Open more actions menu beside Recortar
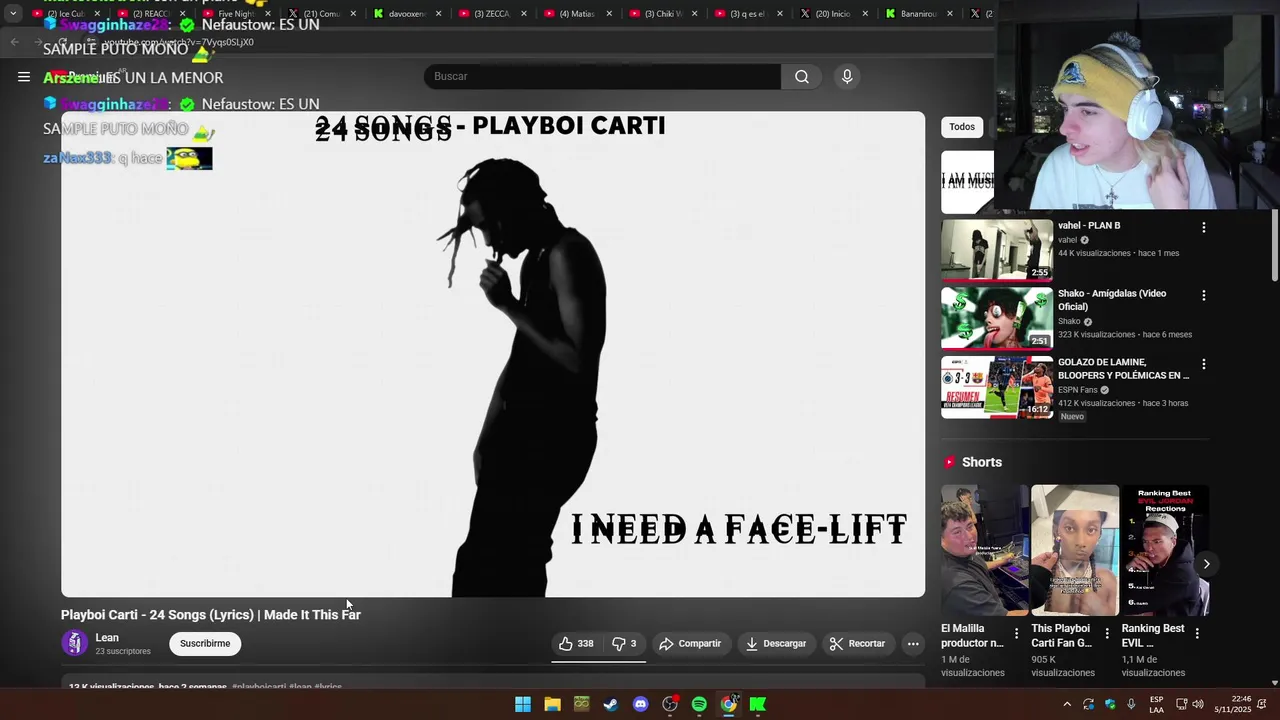 click(913, 644)
